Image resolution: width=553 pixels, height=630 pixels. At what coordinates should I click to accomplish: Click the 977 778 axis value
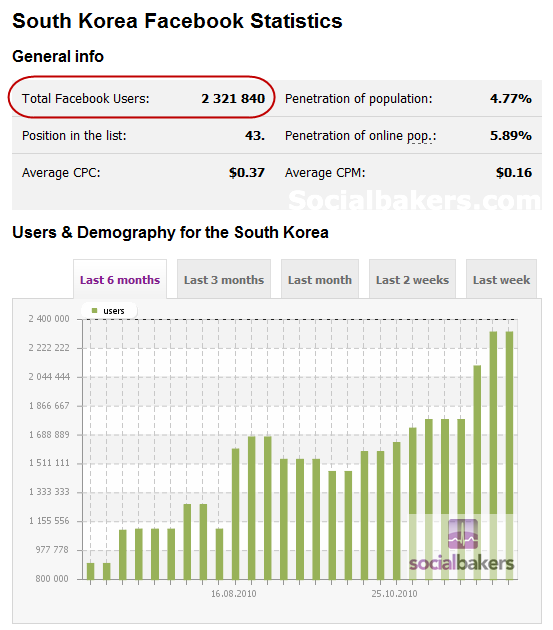click(x=52, y=550)
